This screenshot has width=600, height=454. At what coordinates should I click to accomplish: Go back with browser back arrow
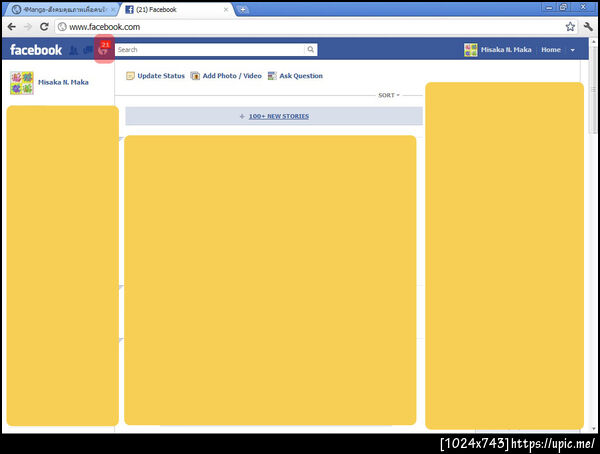[11, 26]
